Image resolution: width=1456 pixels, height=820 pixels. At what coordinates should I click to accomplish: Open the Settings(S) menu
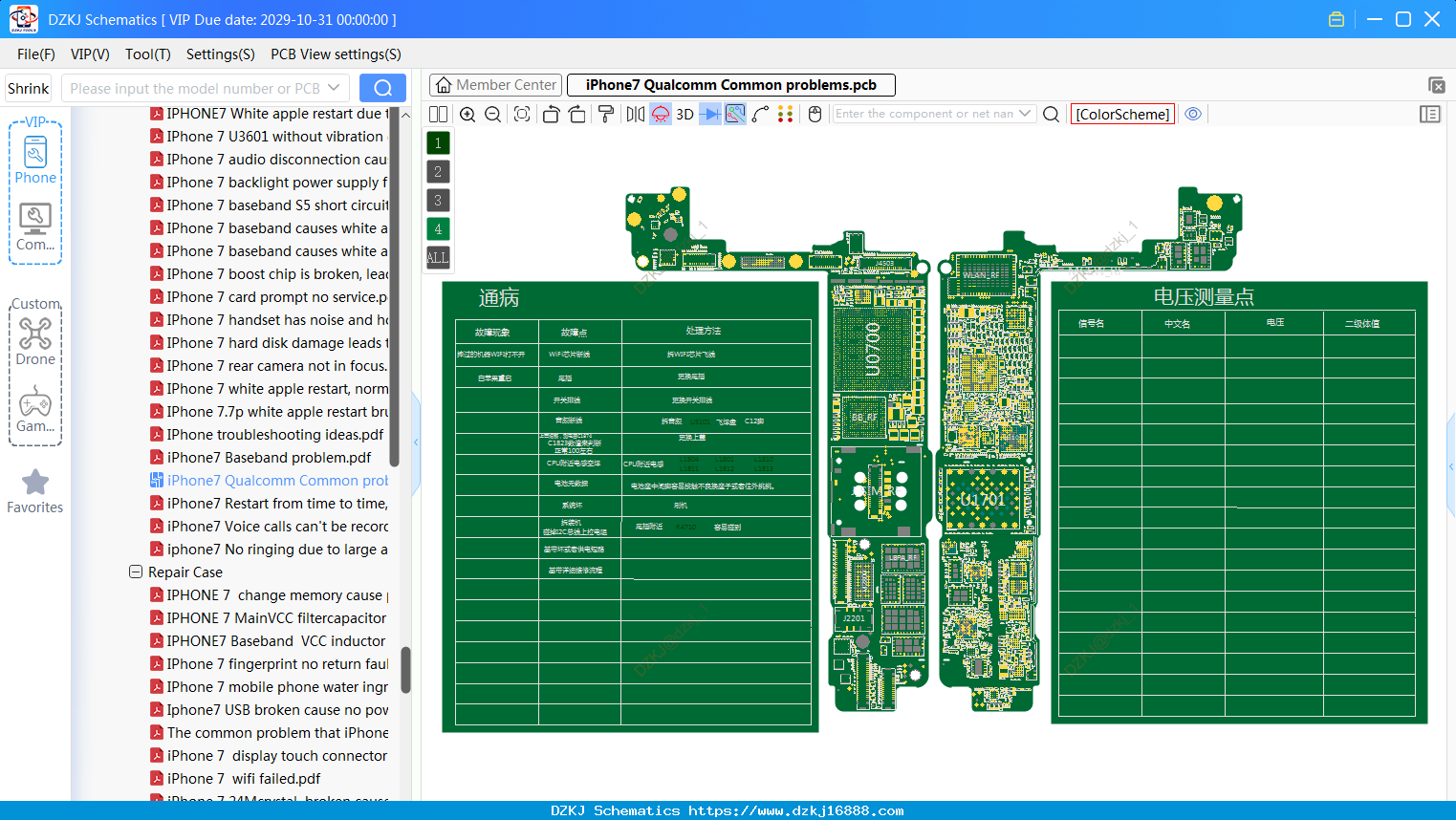click(x=221, y=54)
